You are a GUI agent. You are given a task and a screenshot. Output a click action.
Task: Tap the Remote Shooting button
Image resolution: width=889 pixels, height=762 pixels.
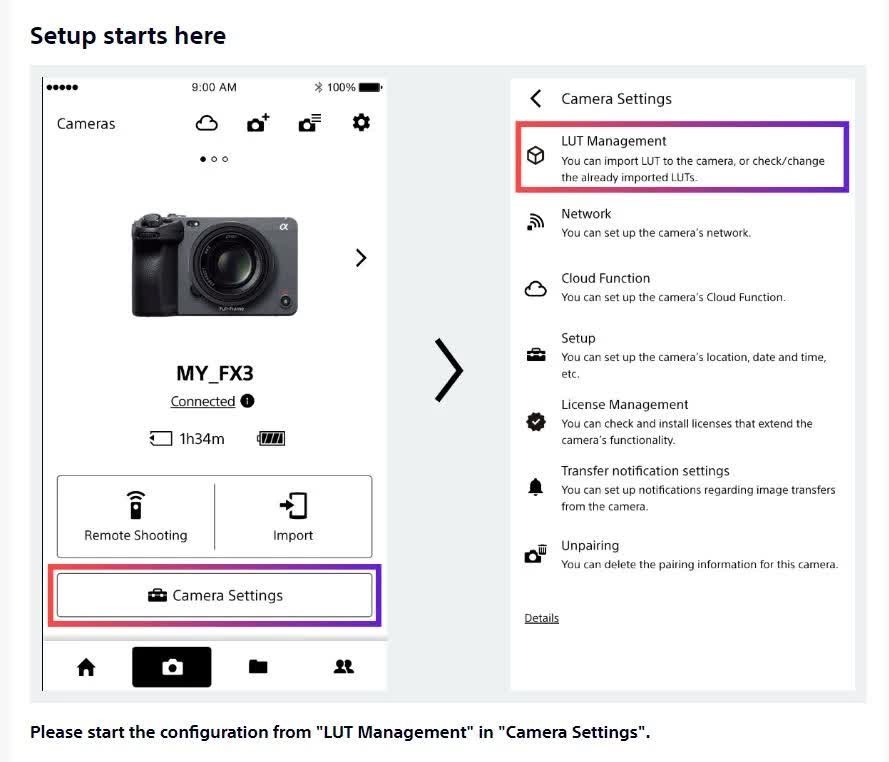click(136, 517)
